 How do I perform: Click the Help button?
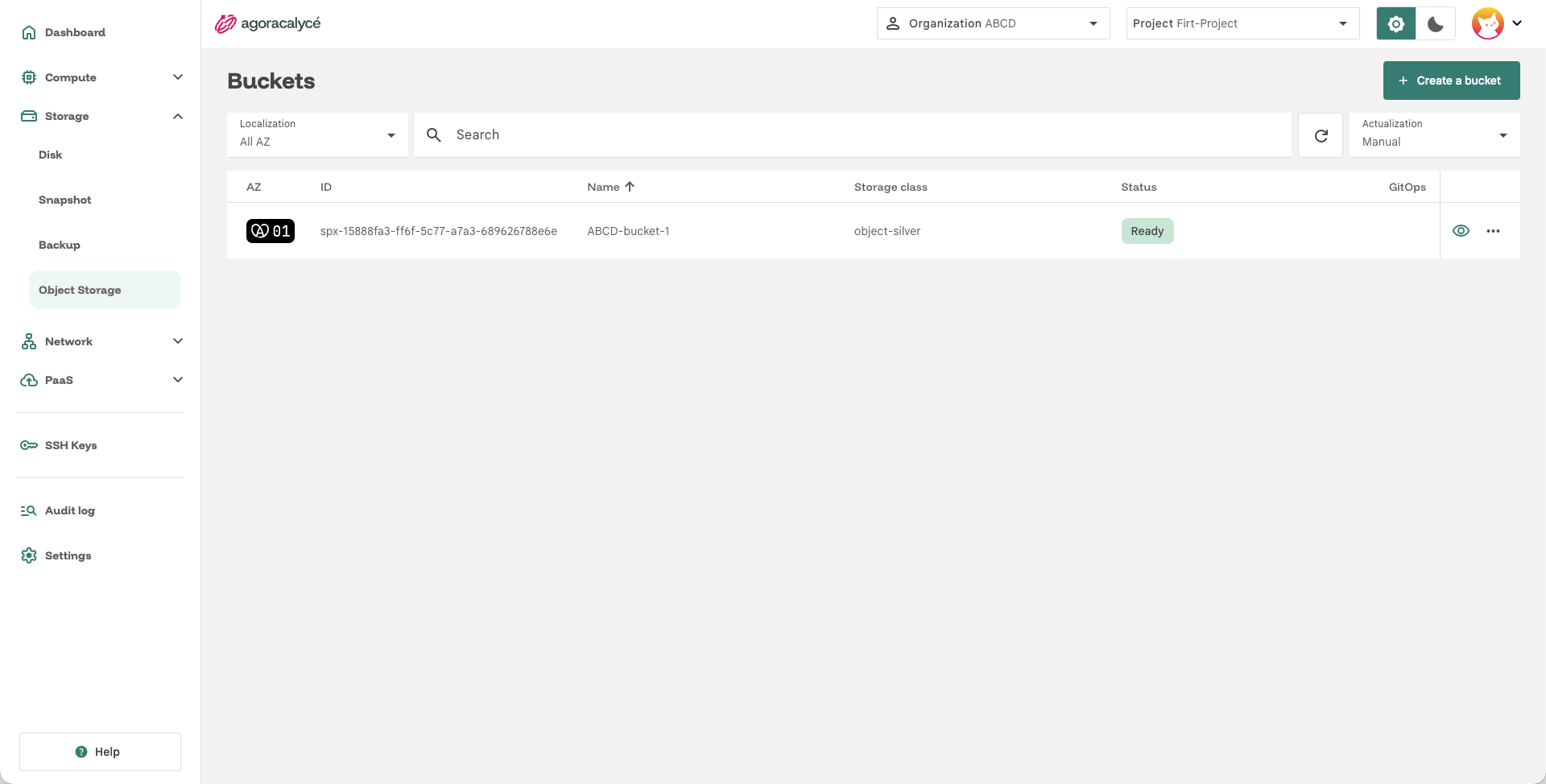tap(100, 752)
